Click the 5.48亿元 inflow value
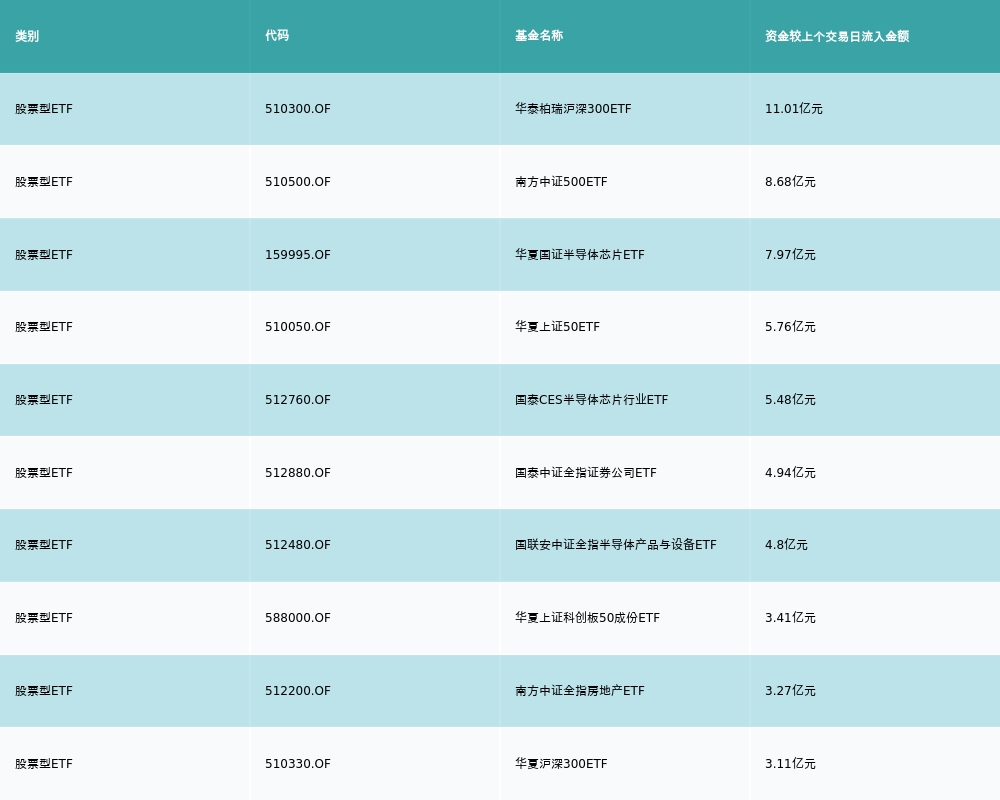This screenshot has width=1000, height=800. tap(790, 400)
